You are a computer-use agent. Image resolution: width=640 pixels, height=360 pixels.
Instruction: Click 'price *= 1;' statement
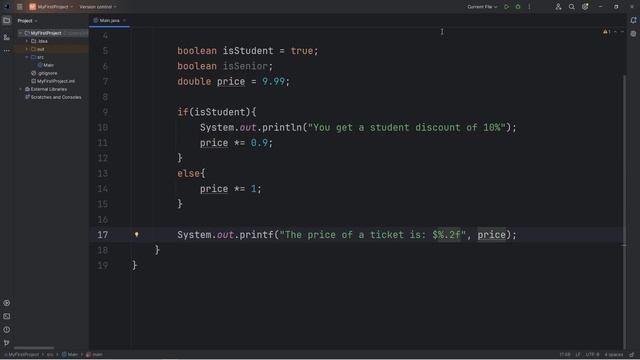click(x=231, y=189)
